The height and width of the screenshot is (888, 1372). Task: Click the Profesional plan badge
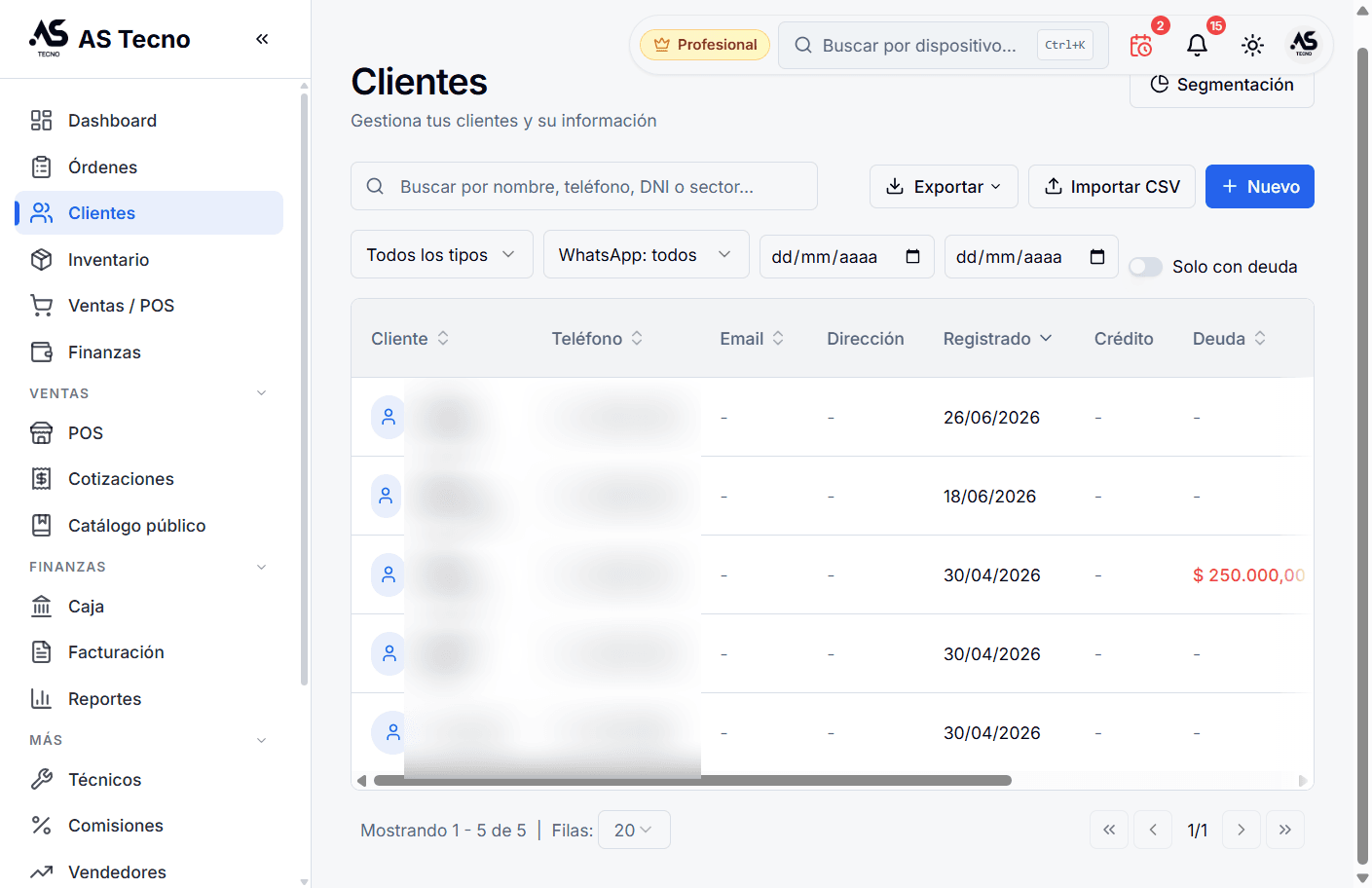[x=705, y=45]
